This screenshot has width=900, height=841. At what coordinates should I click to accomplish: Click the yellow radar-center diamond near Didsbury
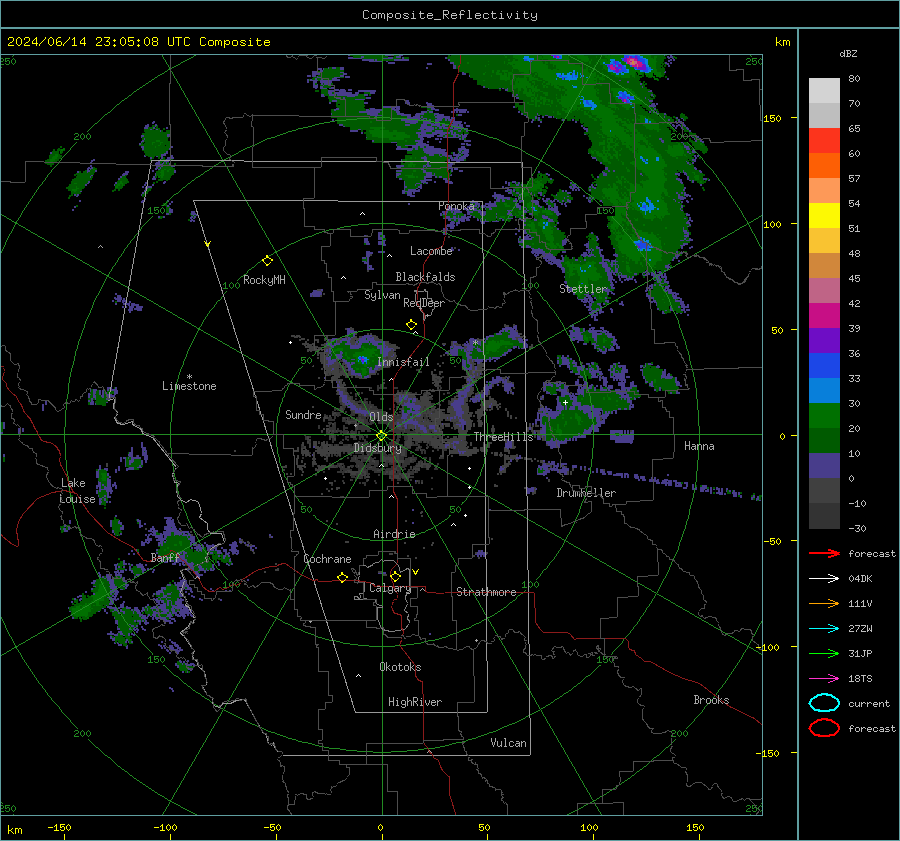[x=382, y=436]
